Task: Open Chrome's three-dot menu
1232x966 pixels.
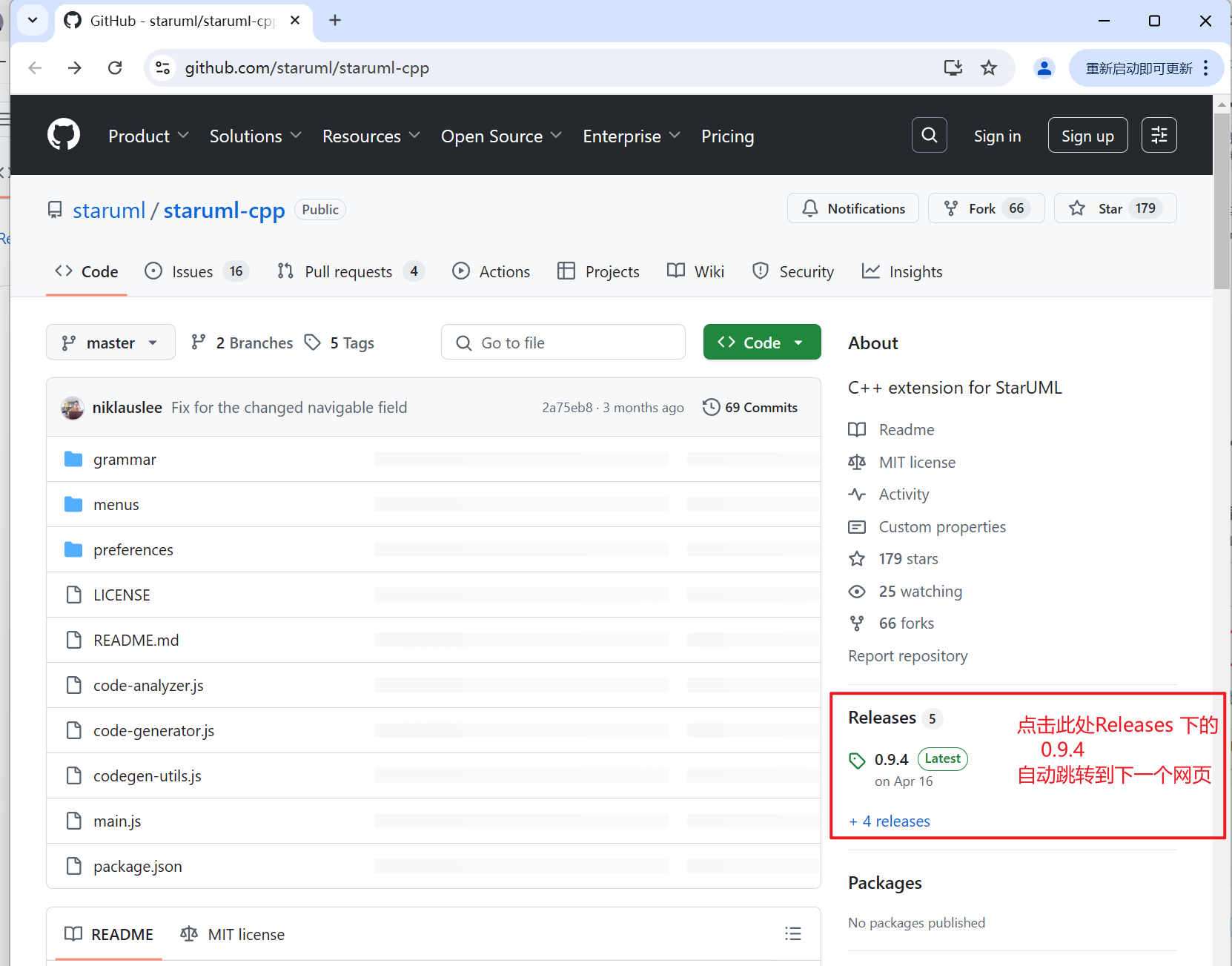Action: click(x=1206, y=68)
